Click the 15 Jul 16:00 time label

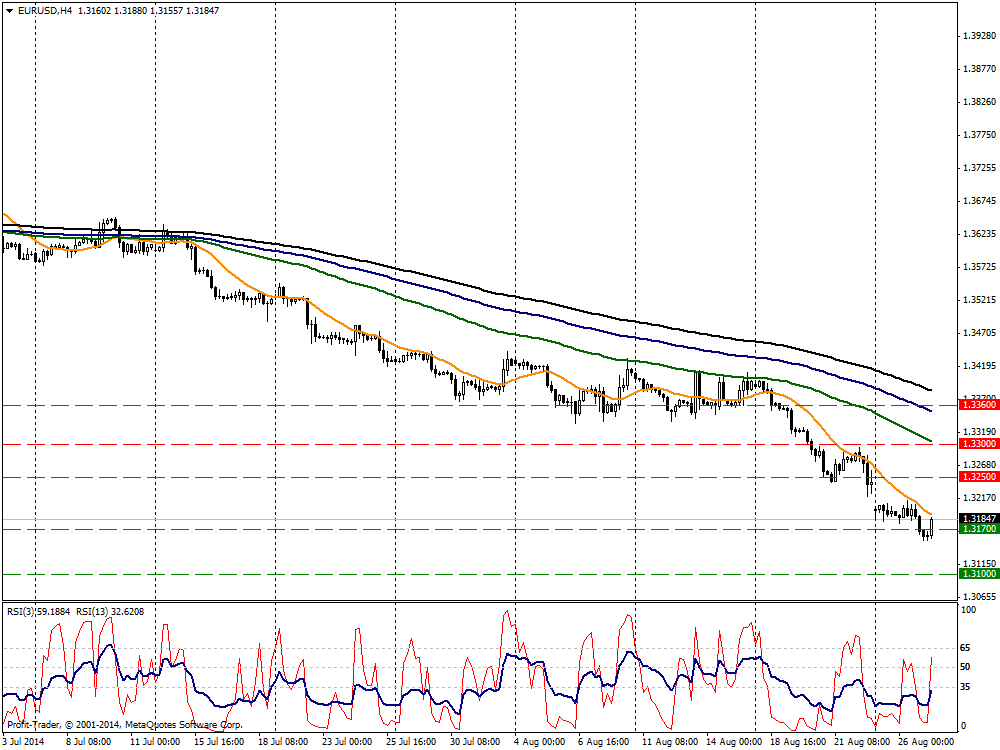[219, 742]
